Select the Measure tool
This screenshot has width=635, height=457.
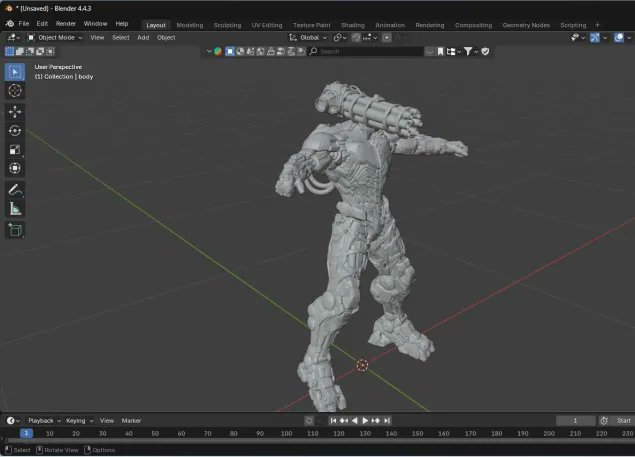pos(15,209)
